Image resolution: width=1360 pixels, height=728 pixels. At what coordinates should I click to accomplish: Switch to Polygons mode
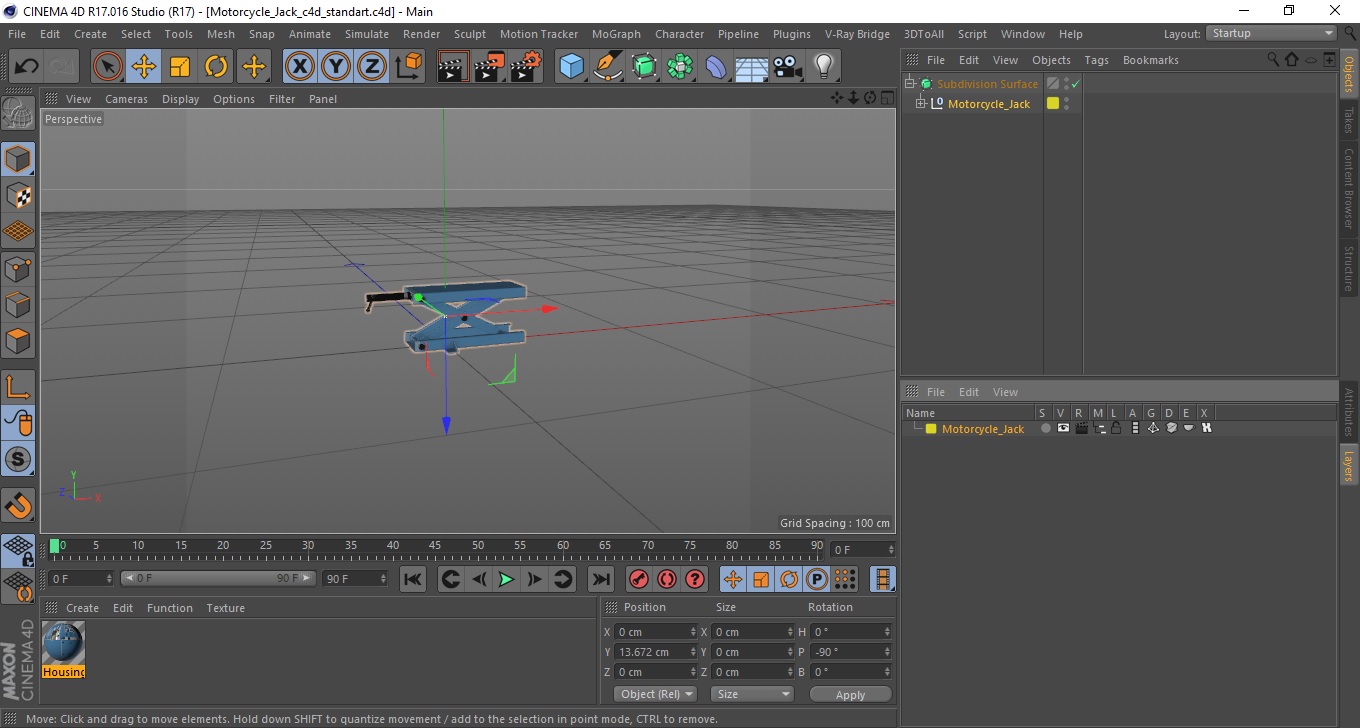click(18, 340)
